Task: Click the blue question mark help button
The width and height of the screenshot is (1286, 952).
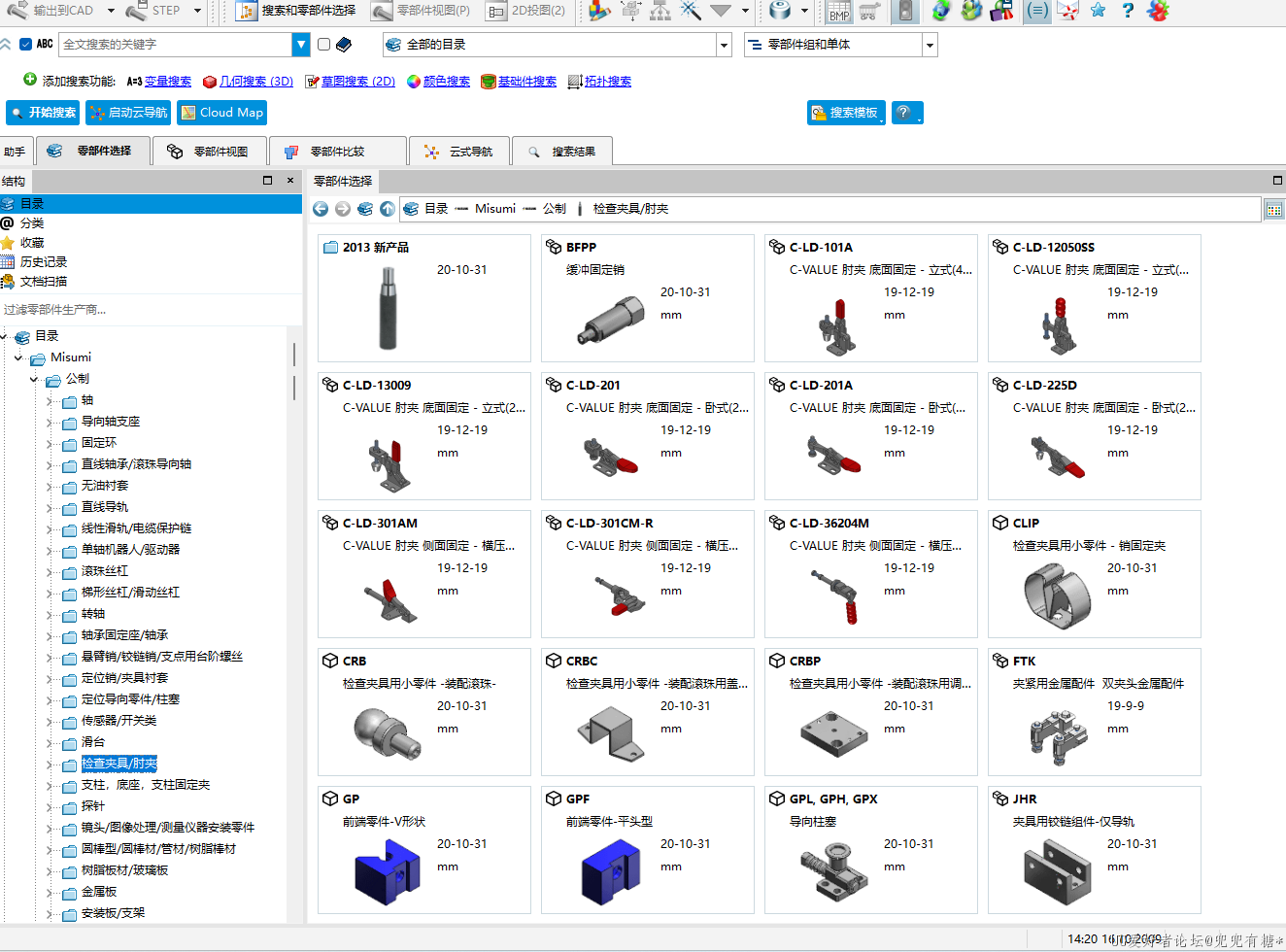Action: tap(907, 113)
